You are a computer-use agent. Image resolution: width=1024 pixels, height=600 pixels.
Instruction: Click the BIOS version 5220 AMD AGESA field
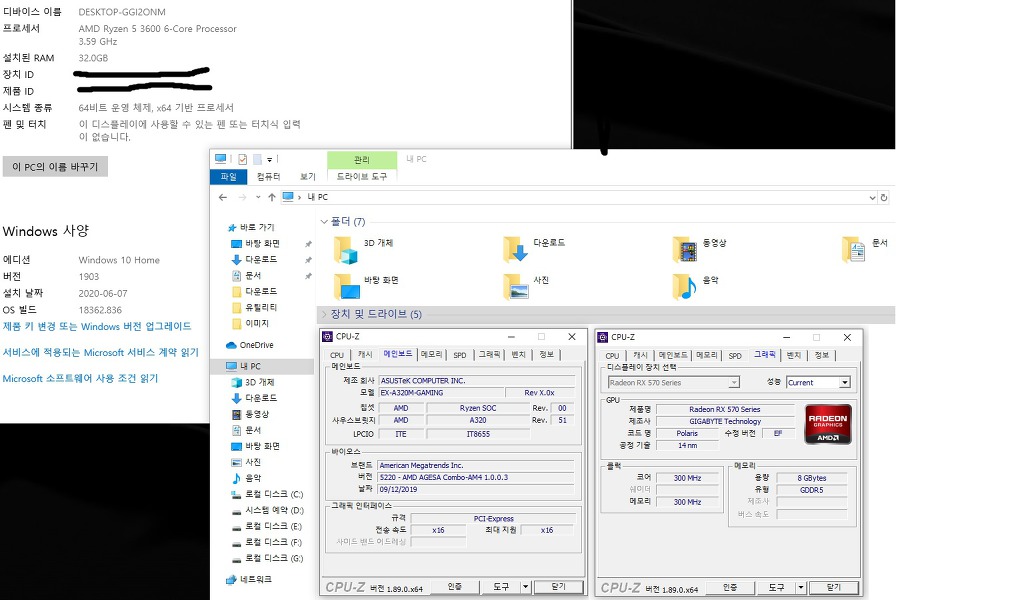pos(476,477)
